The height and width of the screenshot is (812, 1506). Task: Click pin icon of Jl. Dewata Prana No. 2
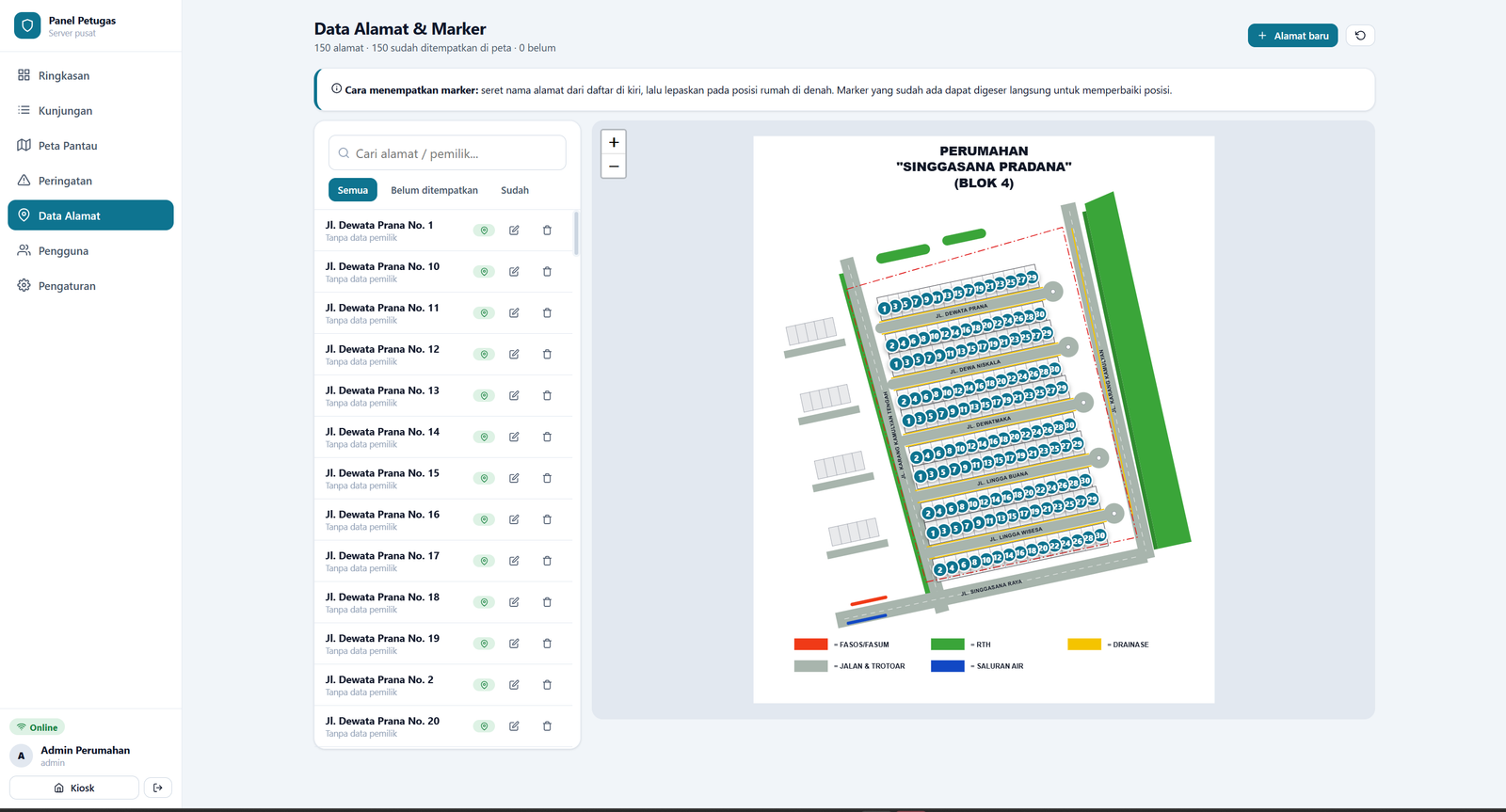point(484,686)
